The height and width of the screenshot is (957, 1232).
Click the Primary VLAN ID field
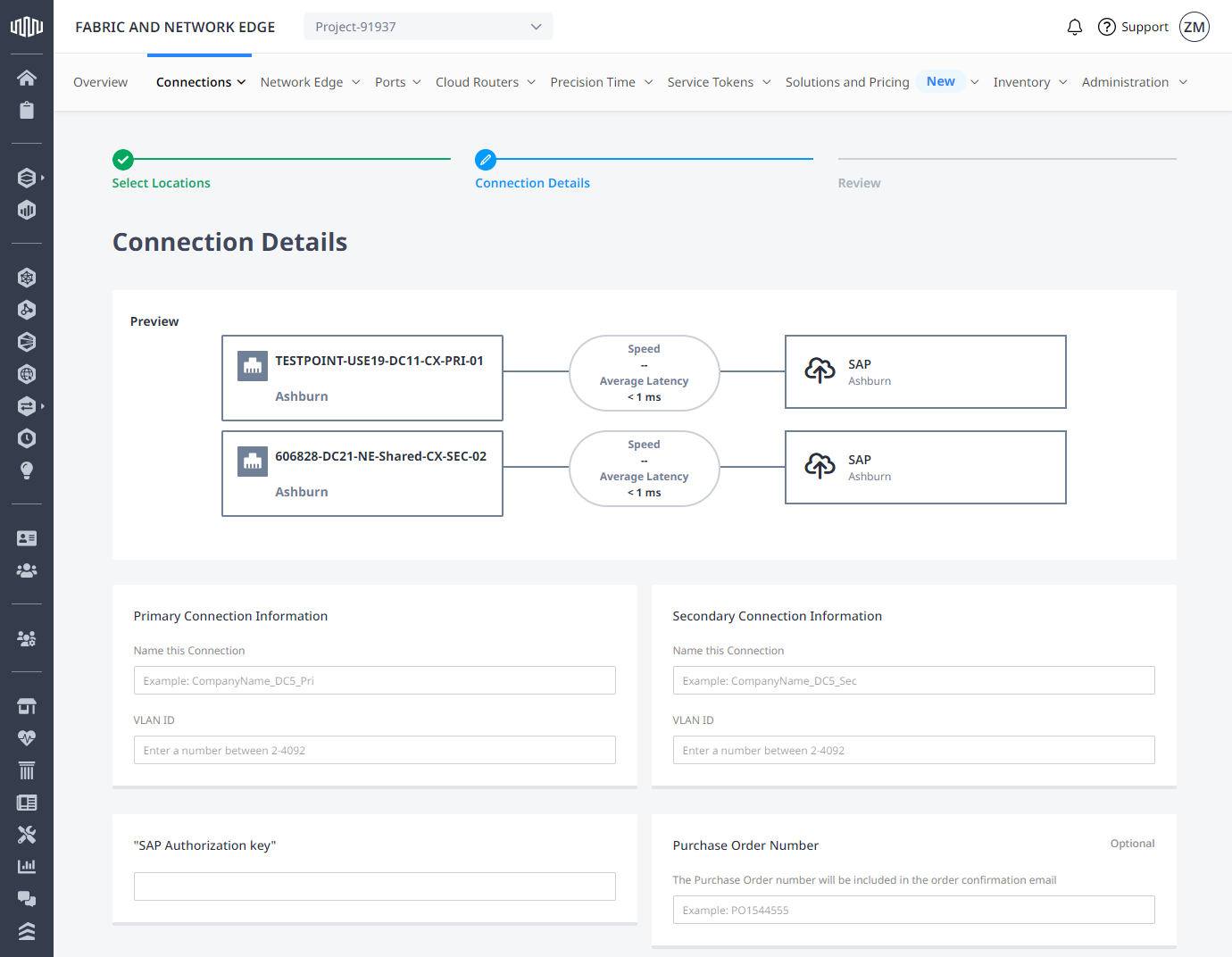coord(375,750)
